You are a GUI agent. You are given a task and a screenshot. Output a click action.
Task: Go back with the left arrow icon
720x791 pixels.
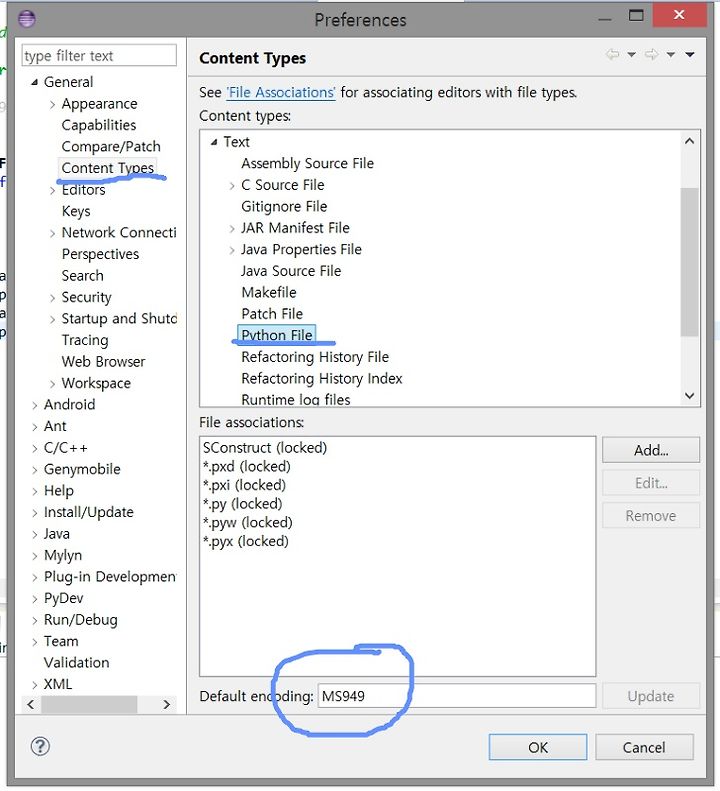coord(613,54)
